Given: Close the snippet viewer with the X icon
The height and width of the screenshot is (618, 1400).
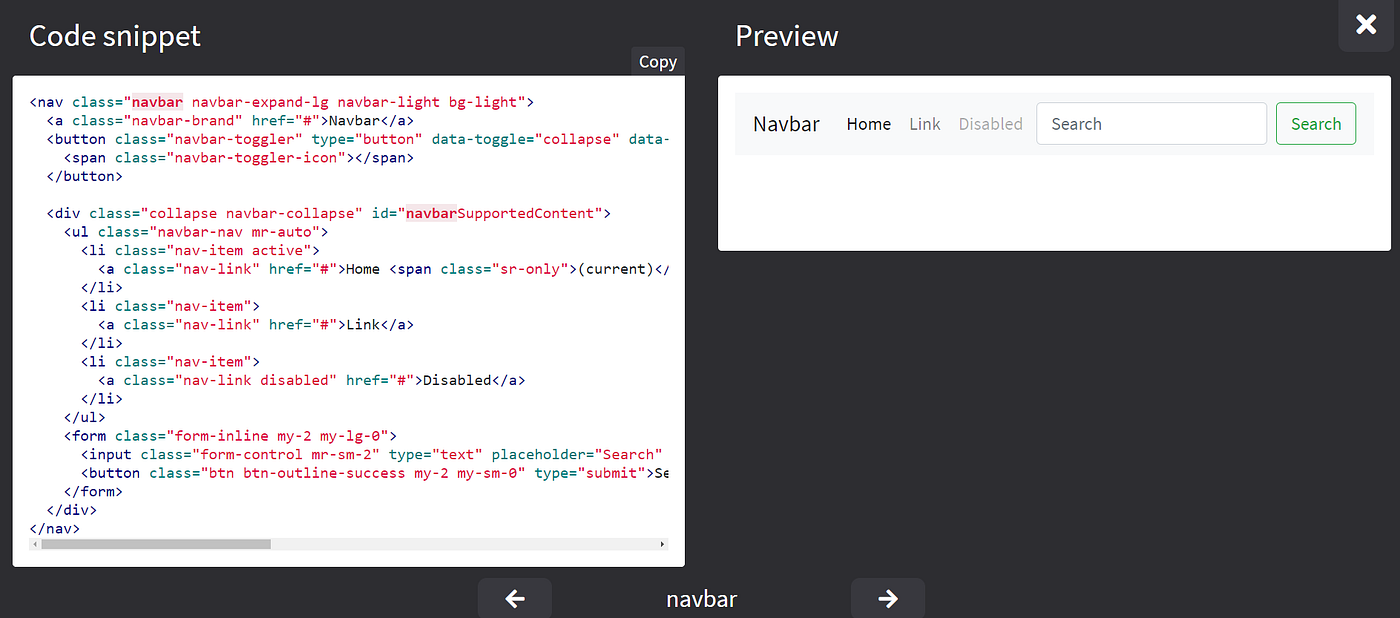Looking at the screenshot, I should [x=1366, y=25].
